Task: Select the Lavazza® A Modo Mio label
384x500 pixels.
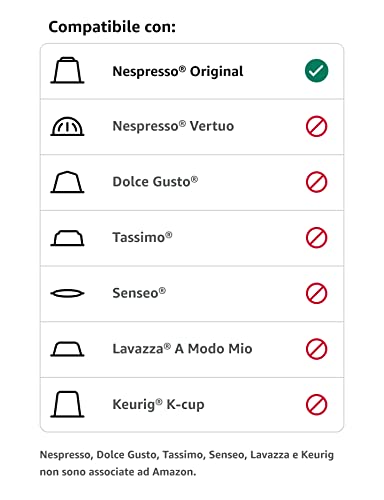Action: point(182,349)
